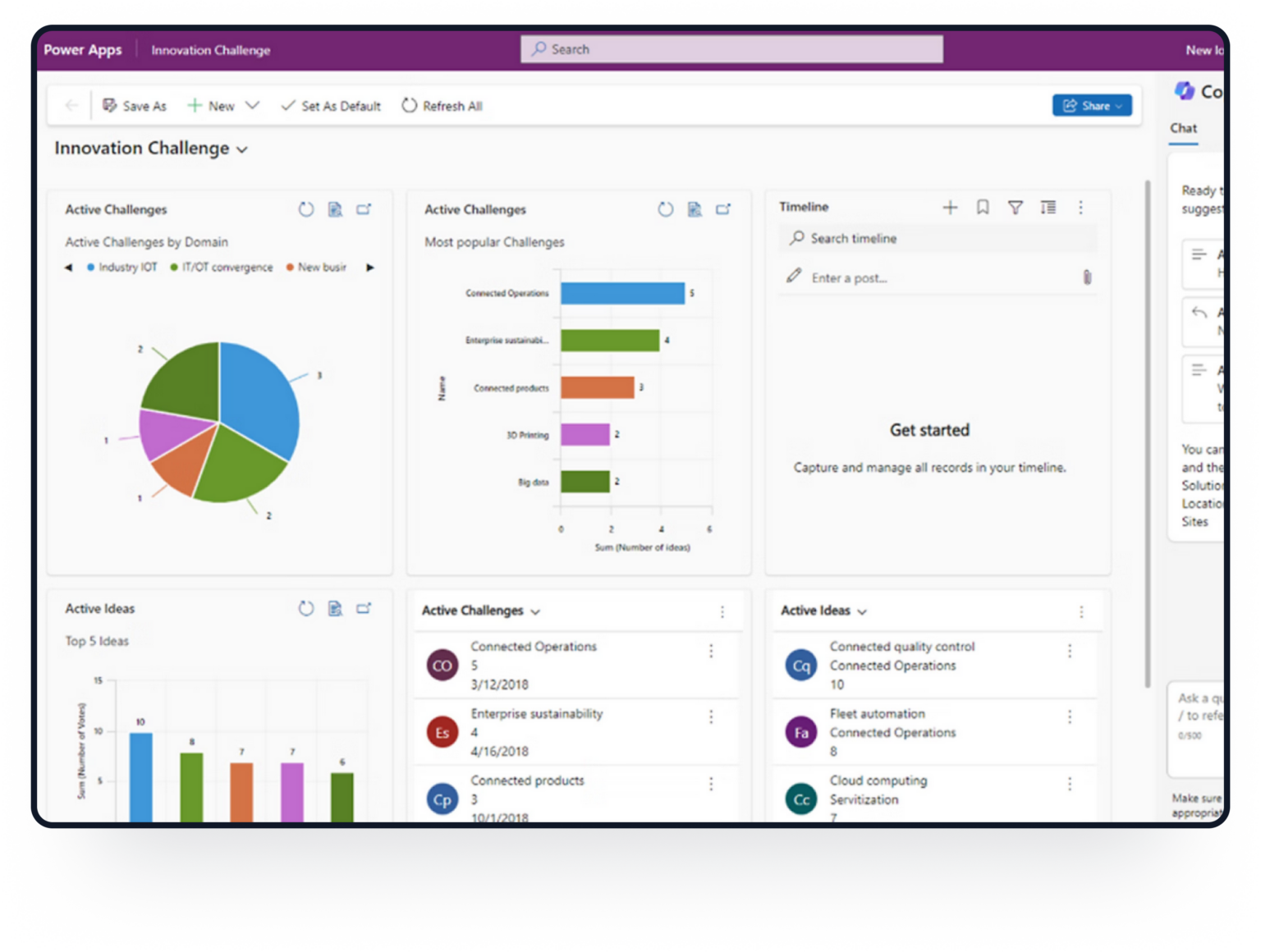Viewport: 1261px width, 952px height.
Task: Open more commands on the Timeline panel
Action: pos(1081,207)
